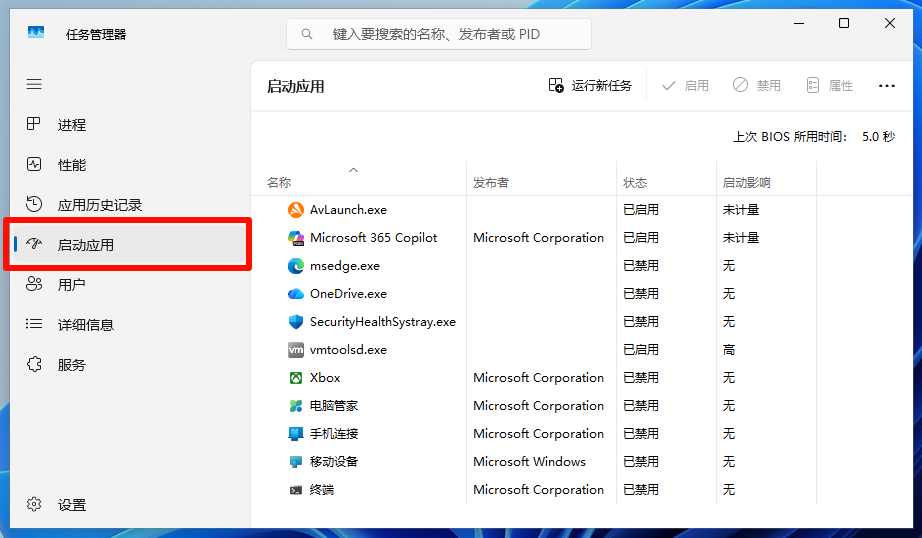
Task: Click 已启用 status in AvLaunch.exe row
Action: pos(641,210)
